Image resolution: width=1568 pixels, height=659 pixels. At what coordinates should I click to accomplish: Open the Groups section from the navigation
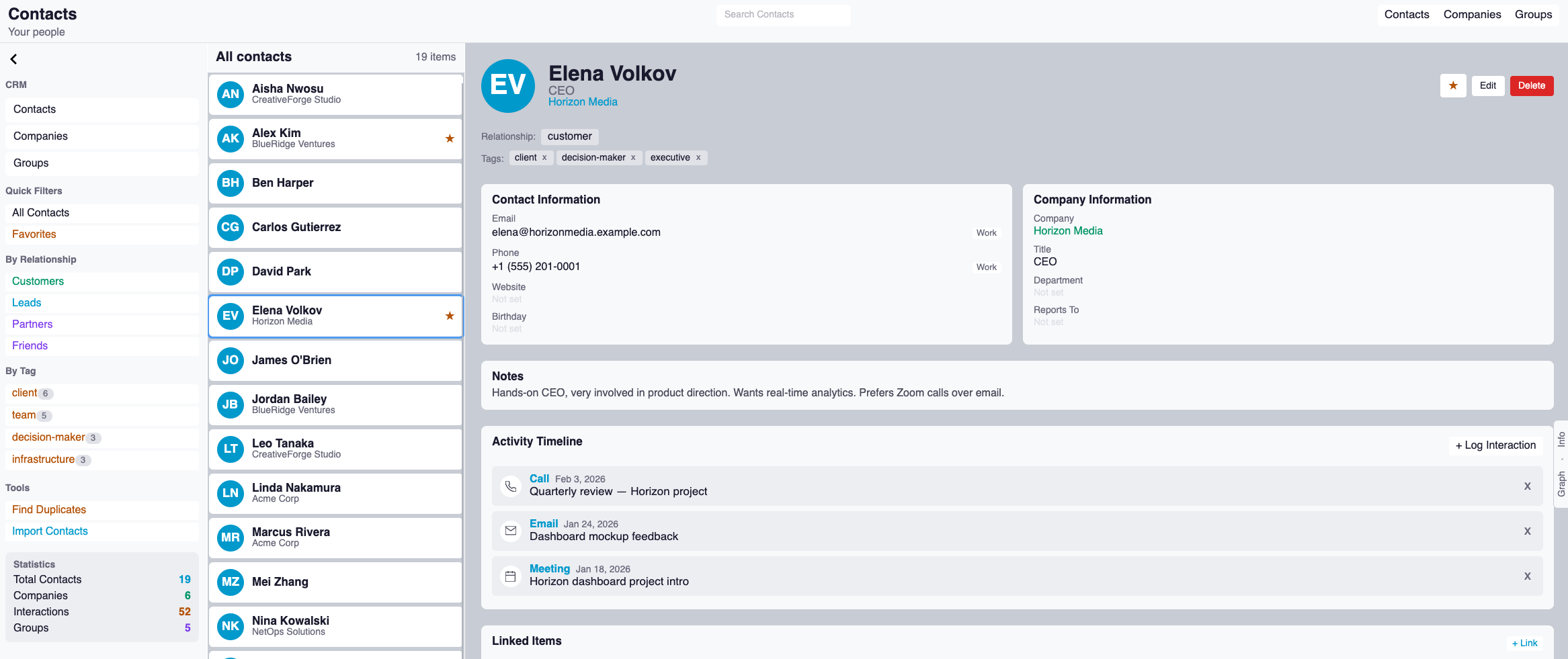(31, 163)
